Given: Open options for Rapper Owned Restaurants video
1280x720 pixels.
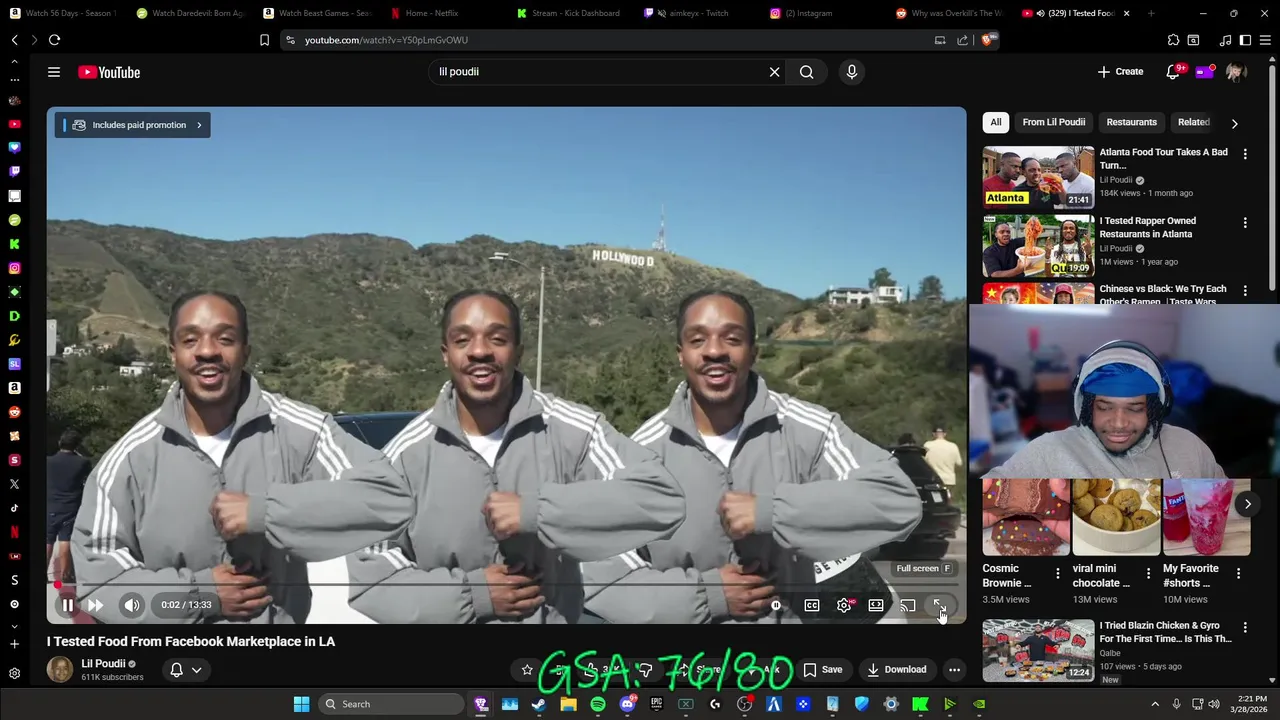Looking at the screenshot, I should (x=1245, y=222).
